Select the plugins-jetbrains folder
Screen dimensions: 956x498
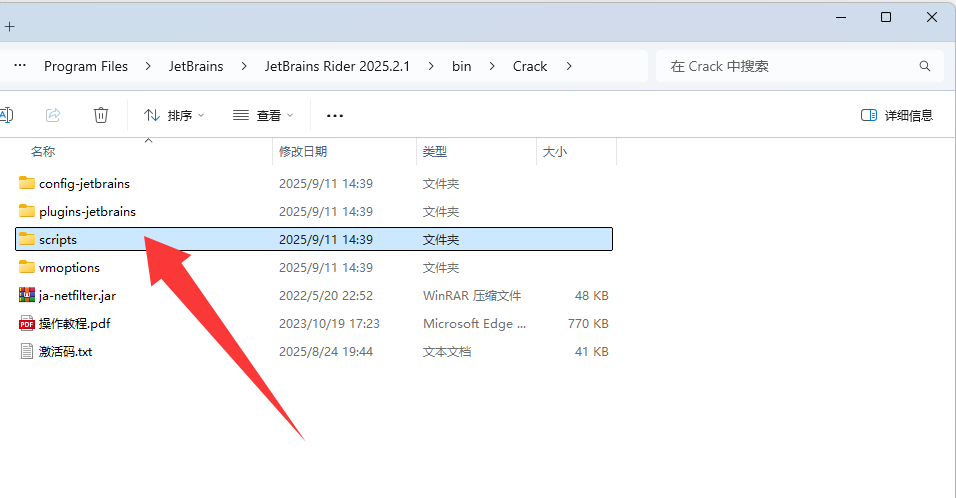[314, 212]
